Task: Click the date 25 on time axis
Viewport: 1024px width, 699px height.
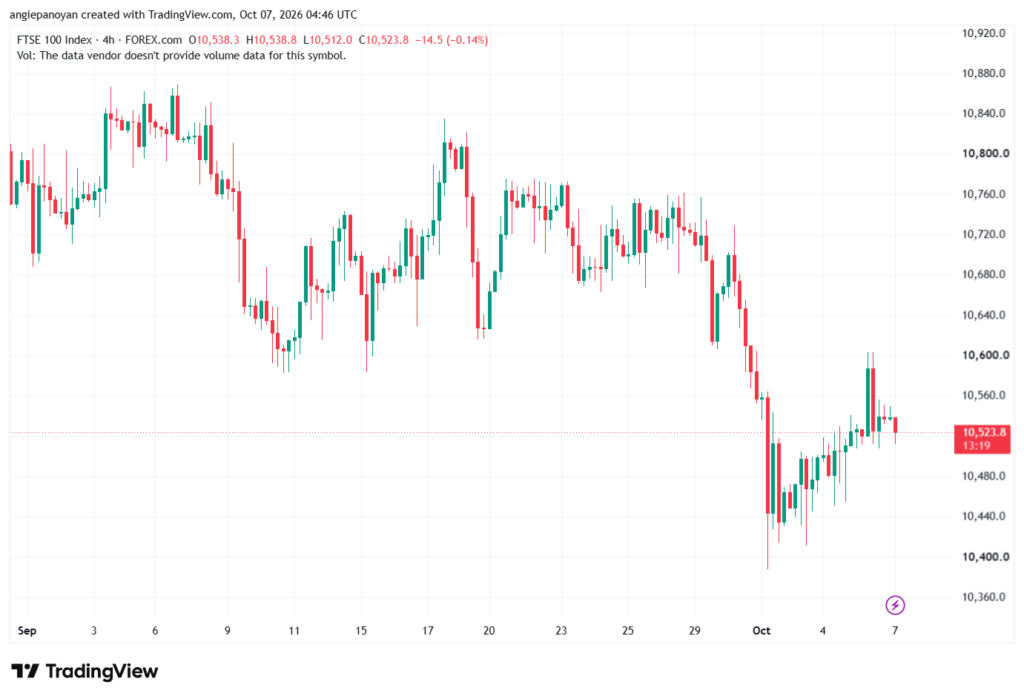Action: click(628, 630)
